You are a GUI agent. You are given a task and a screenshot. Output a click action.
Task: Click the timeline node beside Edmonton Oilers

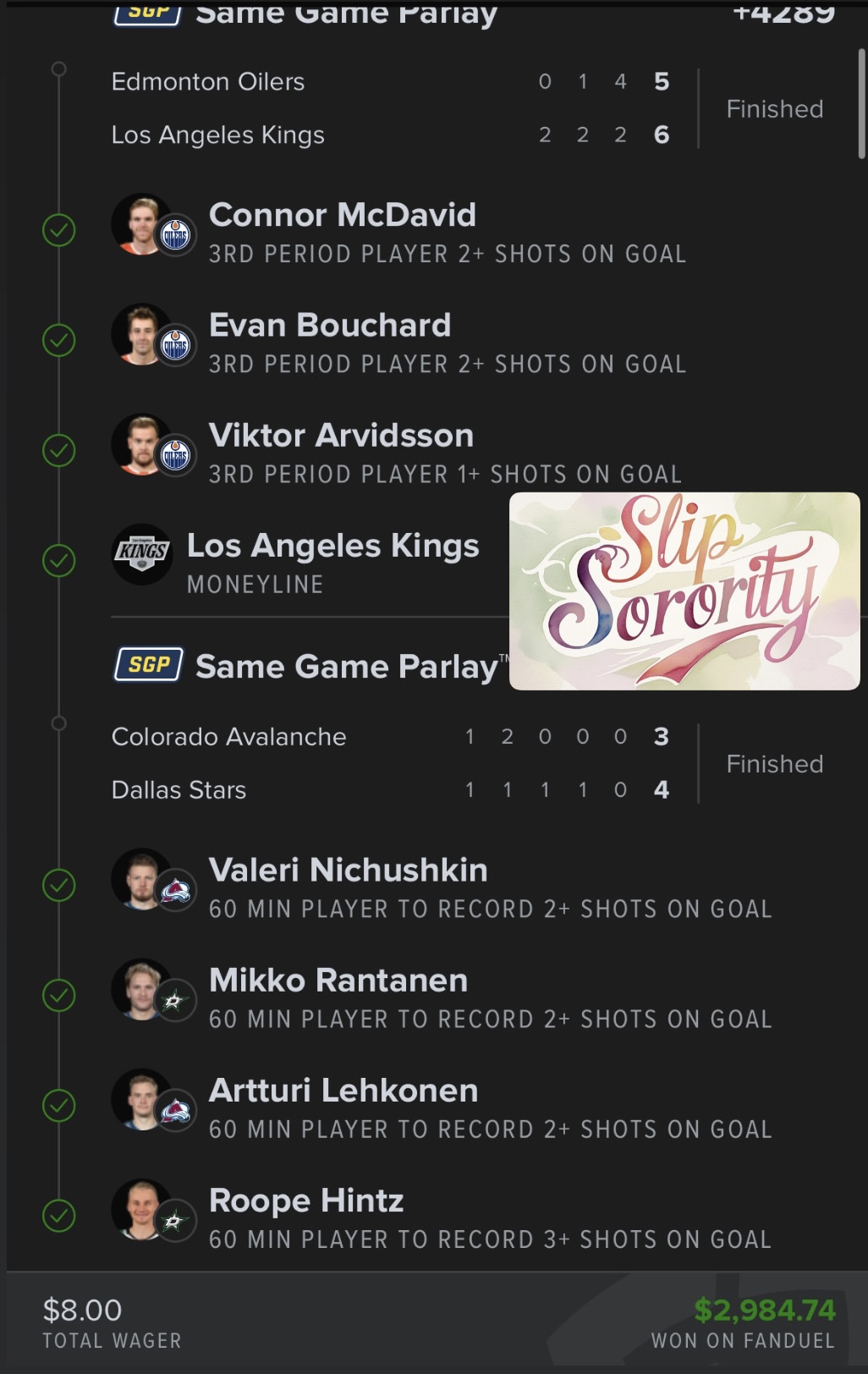coord(58,69)
